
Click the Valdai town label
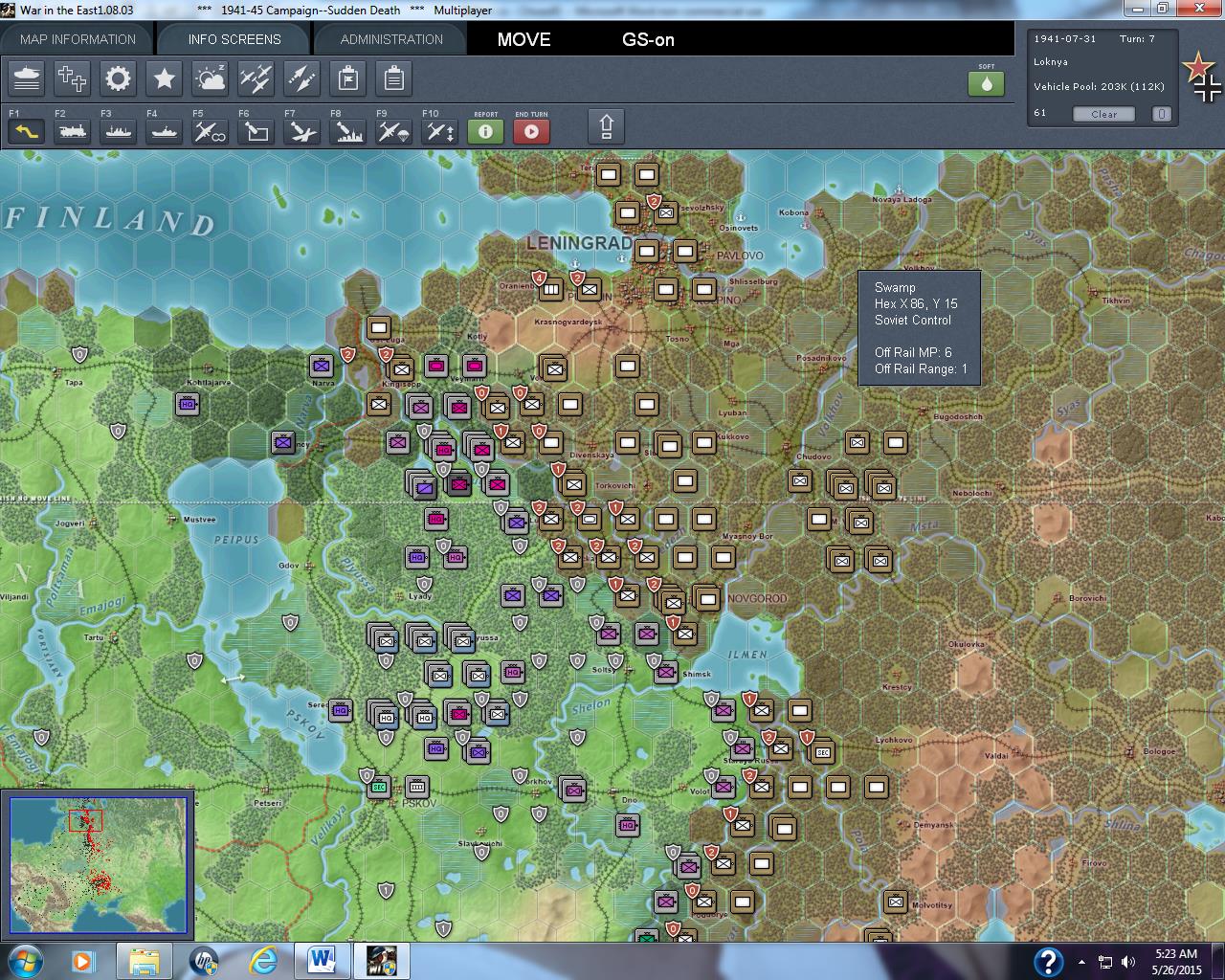(996, 756)
